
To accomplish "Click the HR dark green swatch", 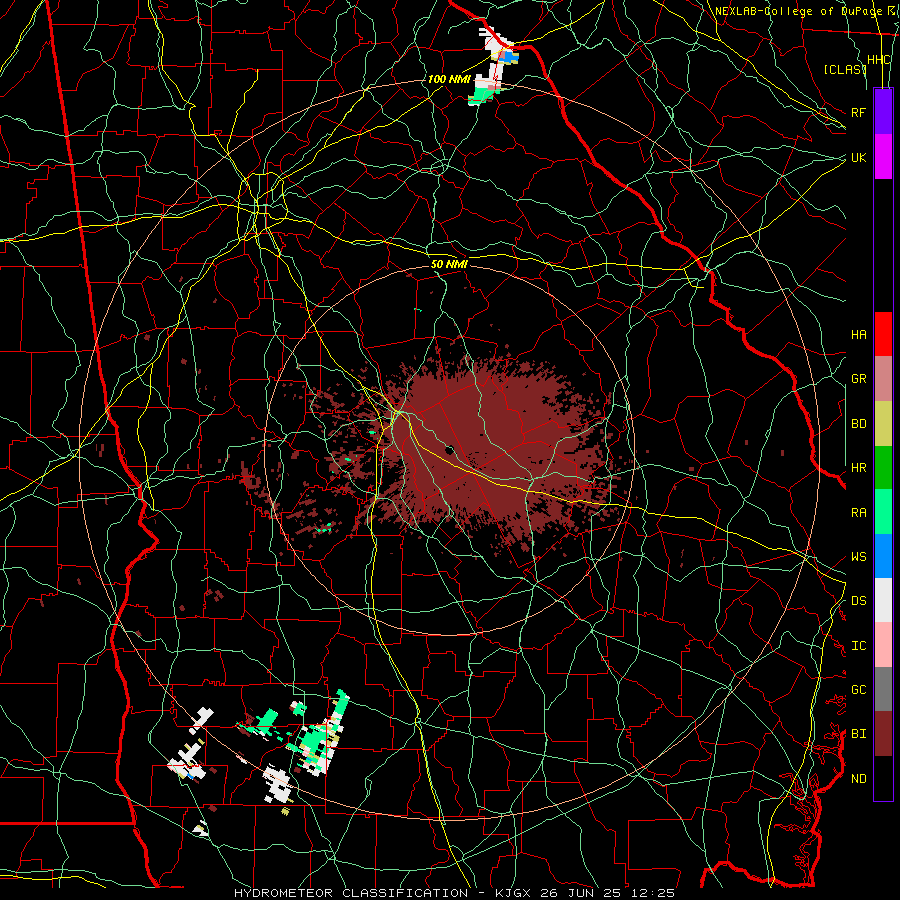I will 883,468.
